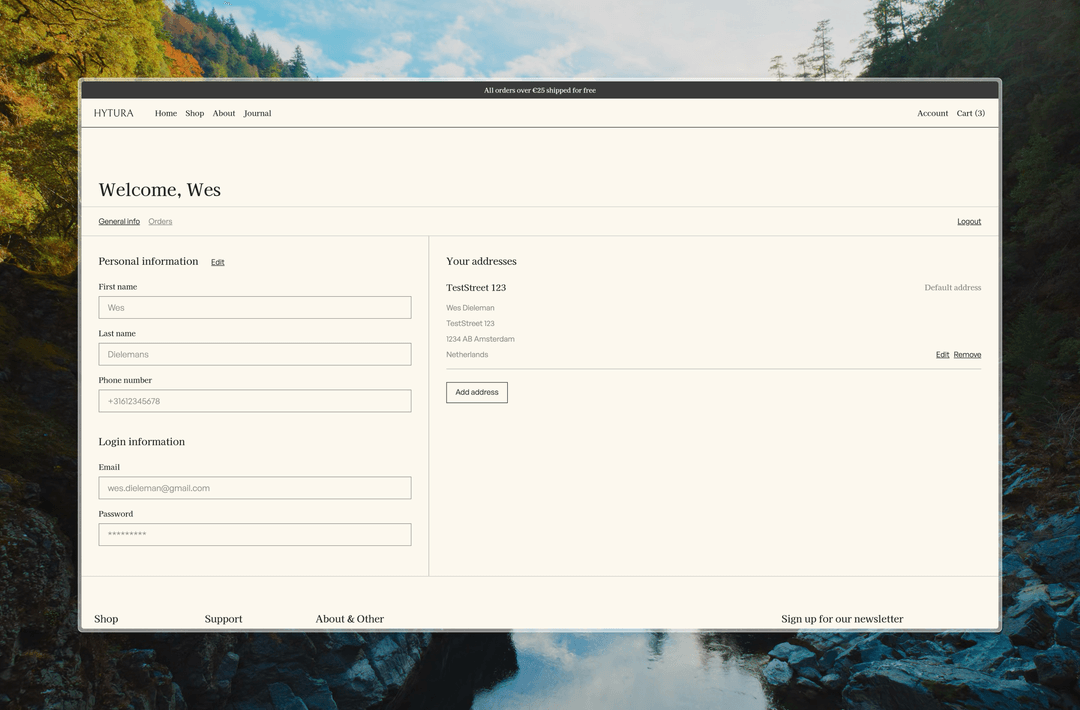The width and height of the screenshot is (1080, 710).
Task: Click the Phone number field
Action: coord(255,401)
